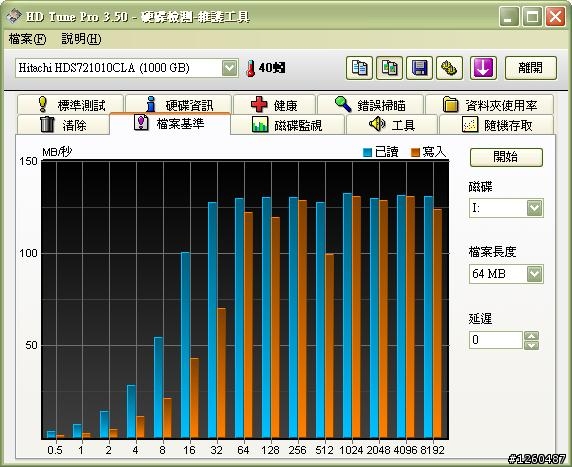Switch to the 清除 tab

tap(63, 125)
